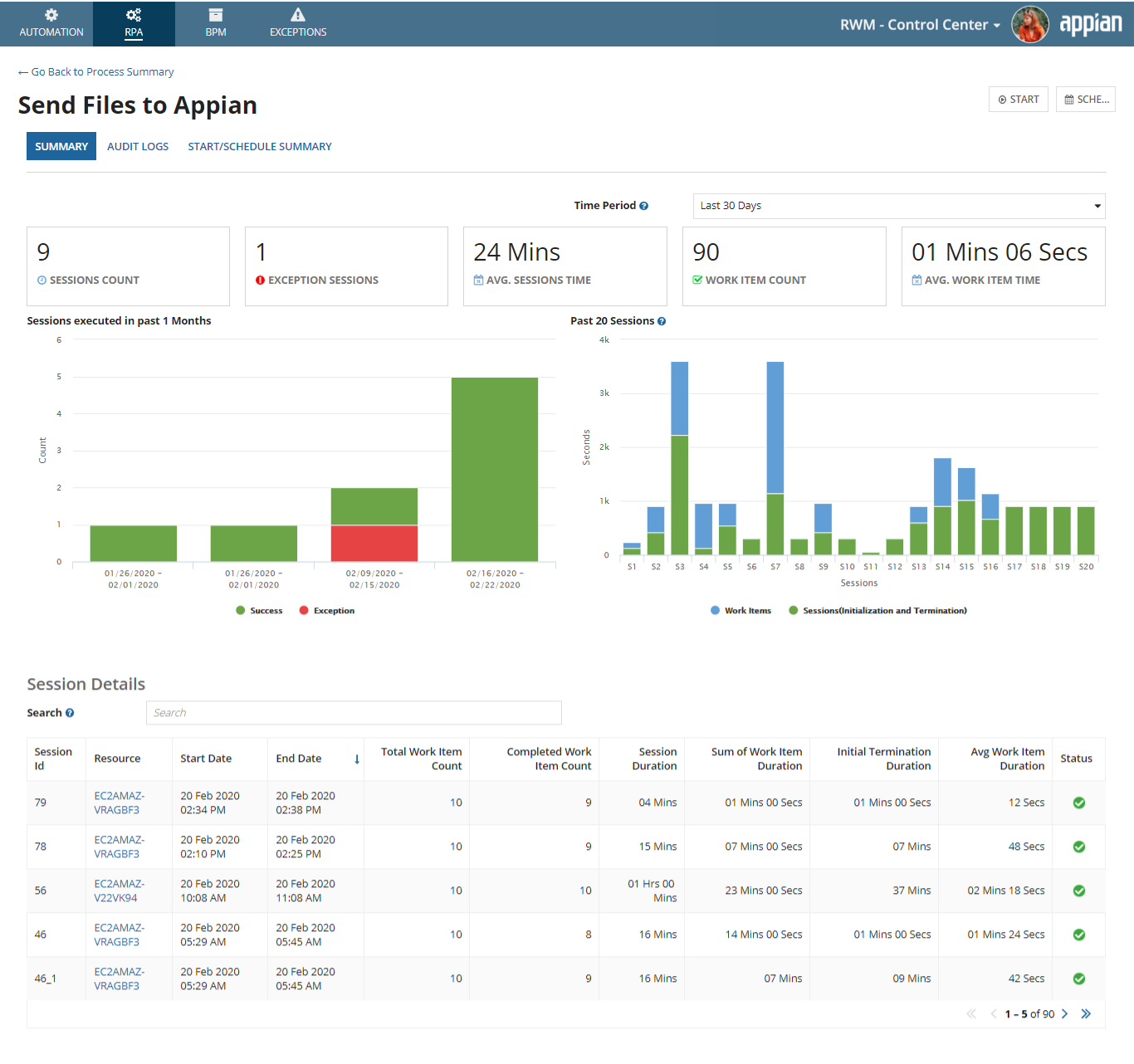Click the Session Details search field
This screenshot has width=1134, height=1064.
point(354,713)
